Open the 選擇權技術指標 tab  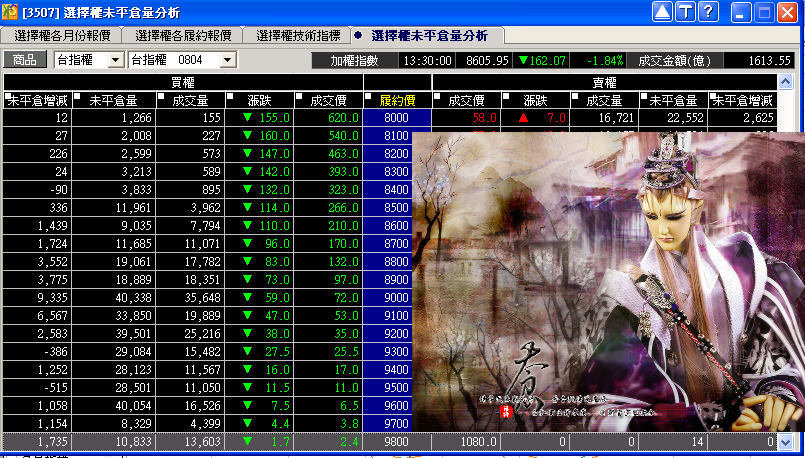pyautogui.click(x=296, y=35)
